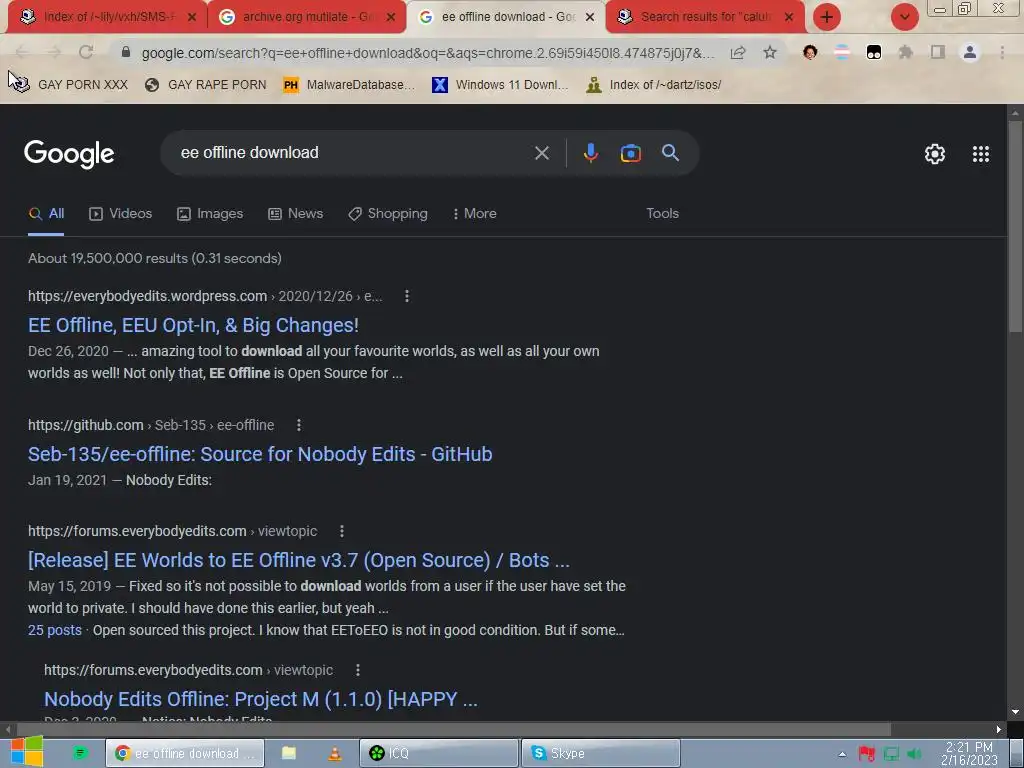Go back with Chrome's back arrow

pos(21,52)
